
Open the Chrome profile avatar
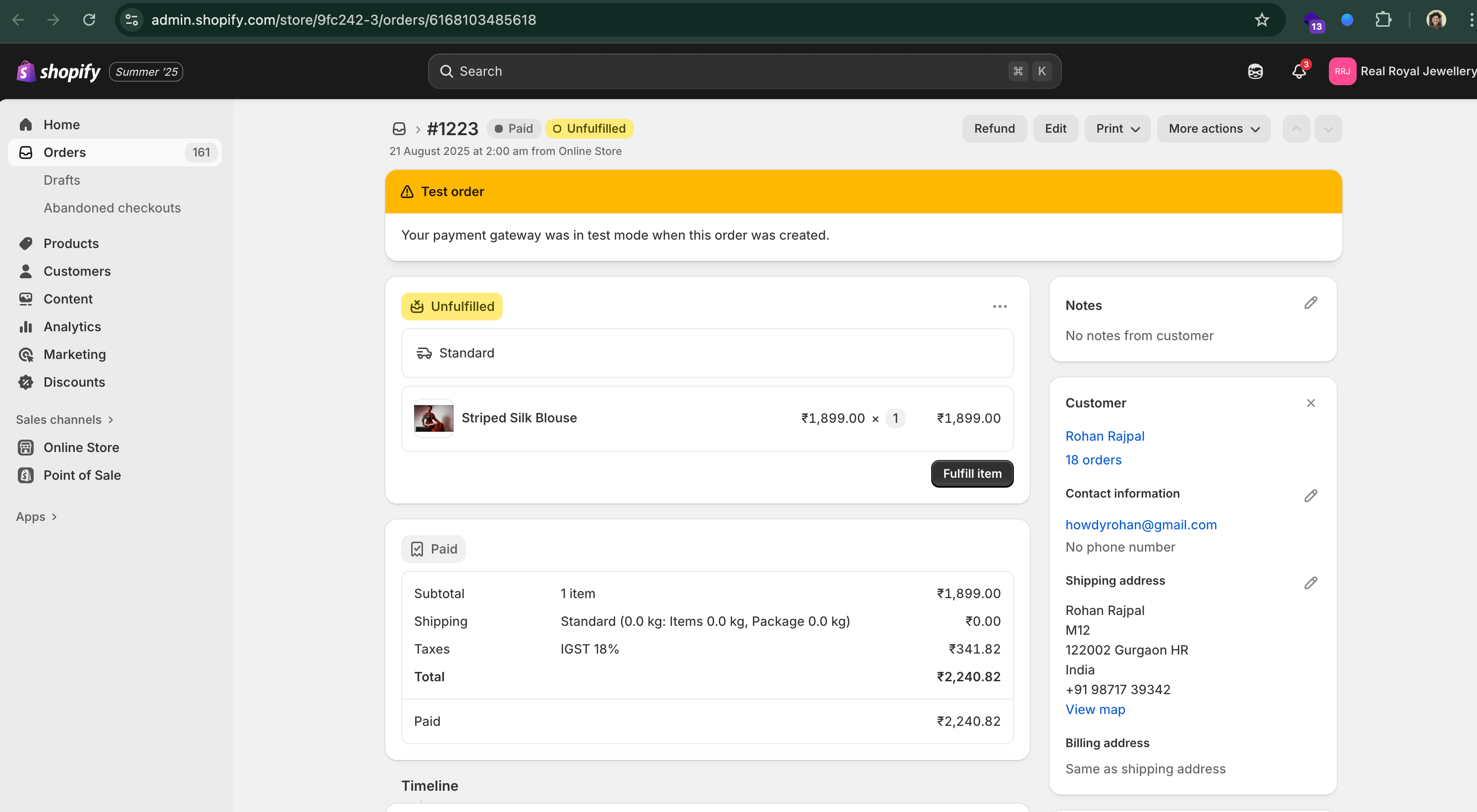(x=1436, y=20)
